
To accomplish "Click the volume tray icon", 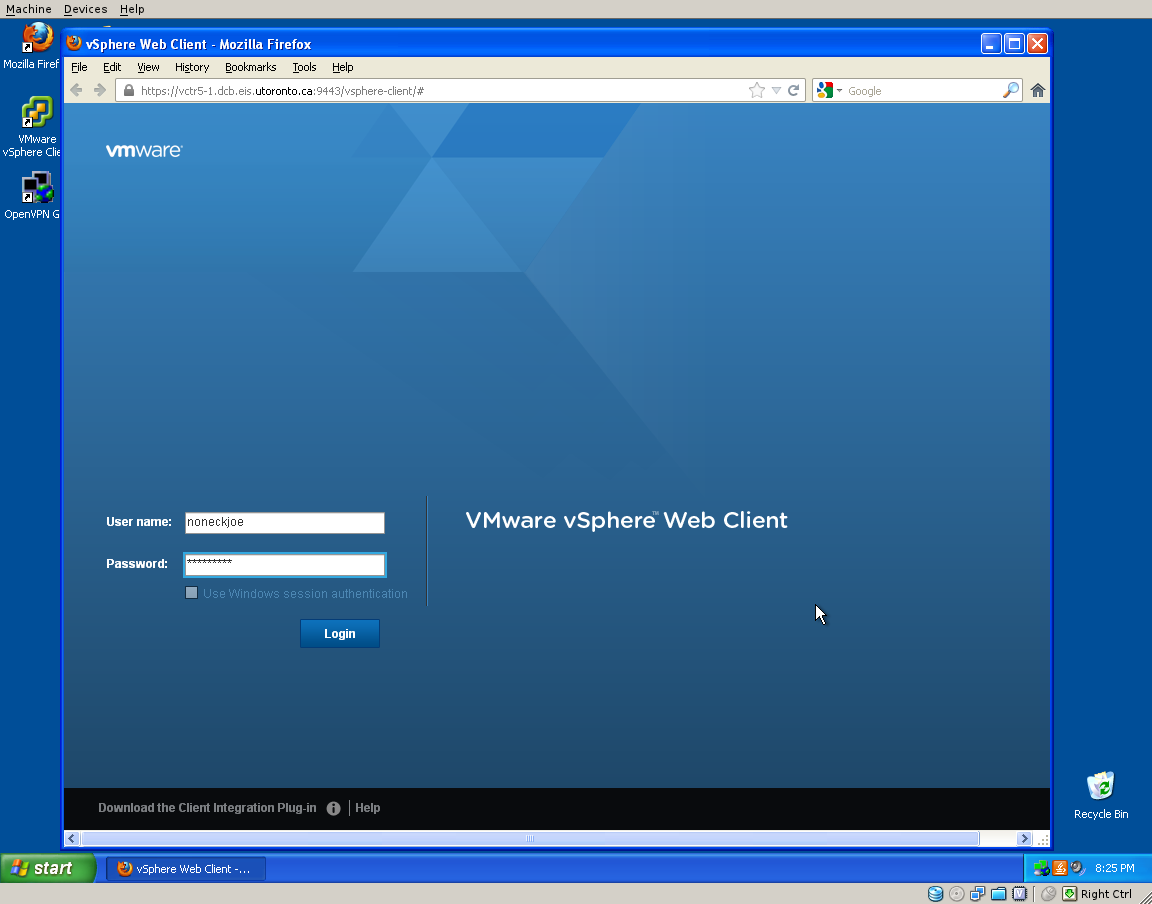I will point(1077,868).
